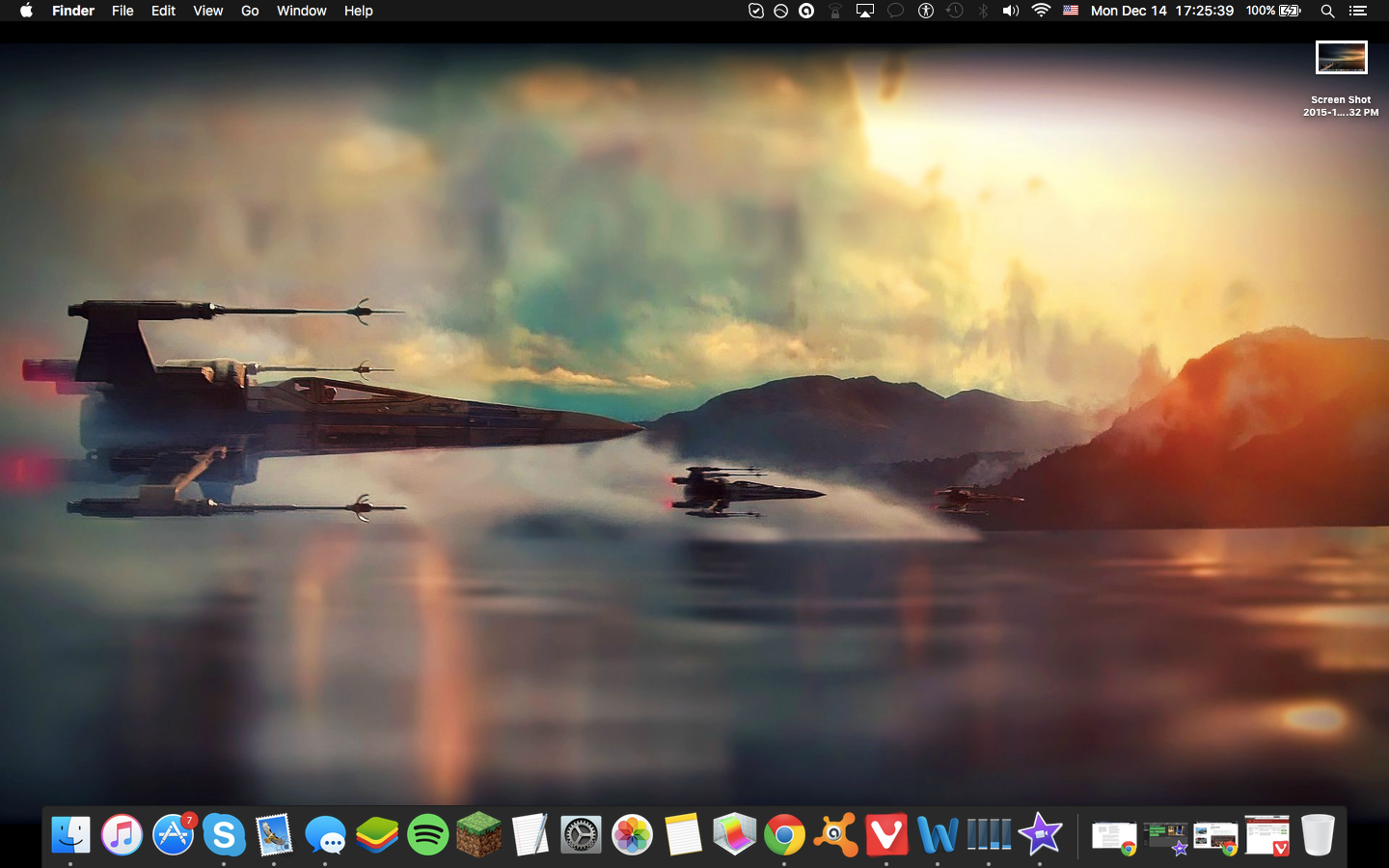Launch iTunes from the dock
1389x868 pixels.
(x=122, y=834)
